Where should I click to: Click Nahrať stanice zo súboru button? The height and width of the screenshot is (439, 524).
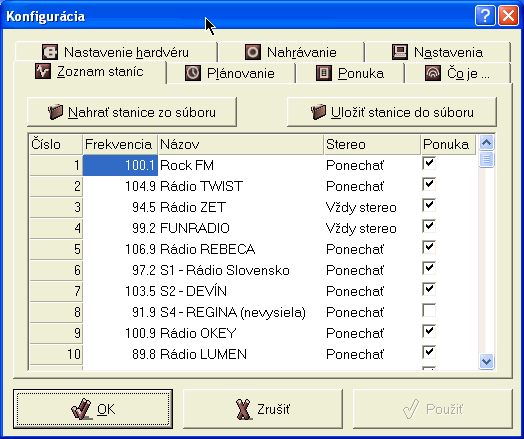(x=132, y=112)
